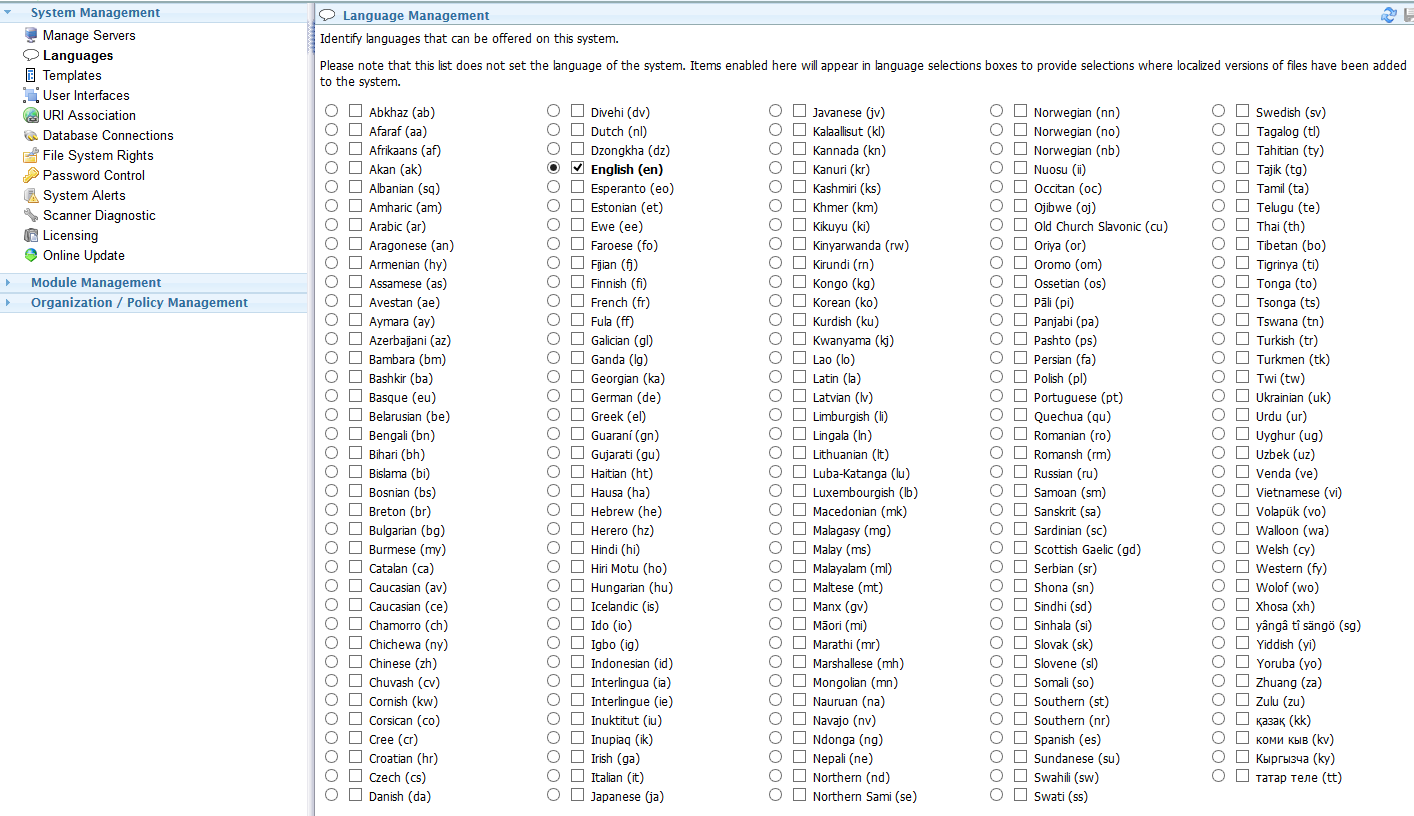This screenshot has height=816, width=1414.
Task: Enable the Russian (ru) checkbox
Action: [1020, 472]
